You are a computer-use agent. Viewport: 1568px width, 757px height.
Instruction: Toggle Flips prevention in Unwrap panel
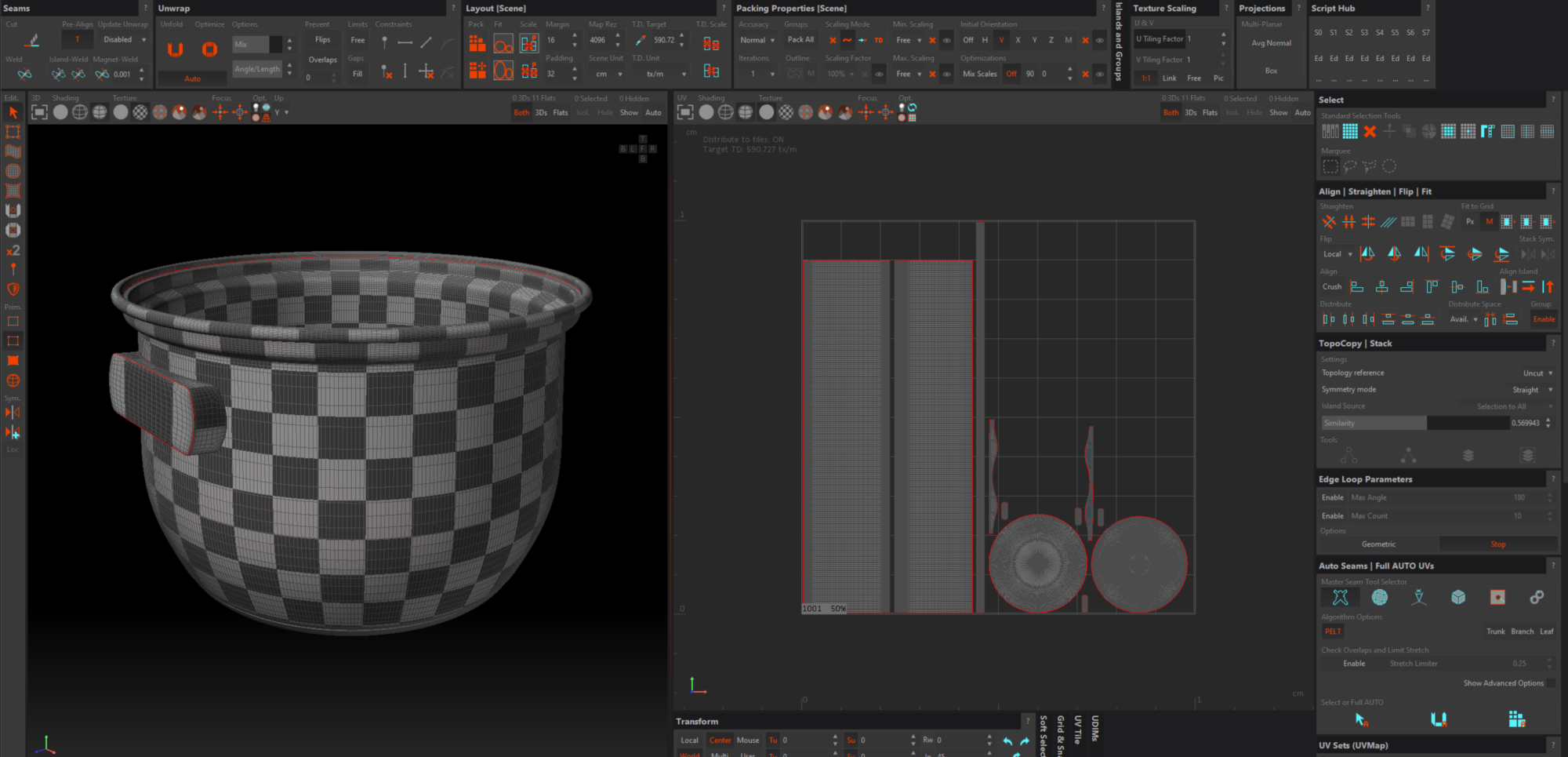(x=322, y=40)
